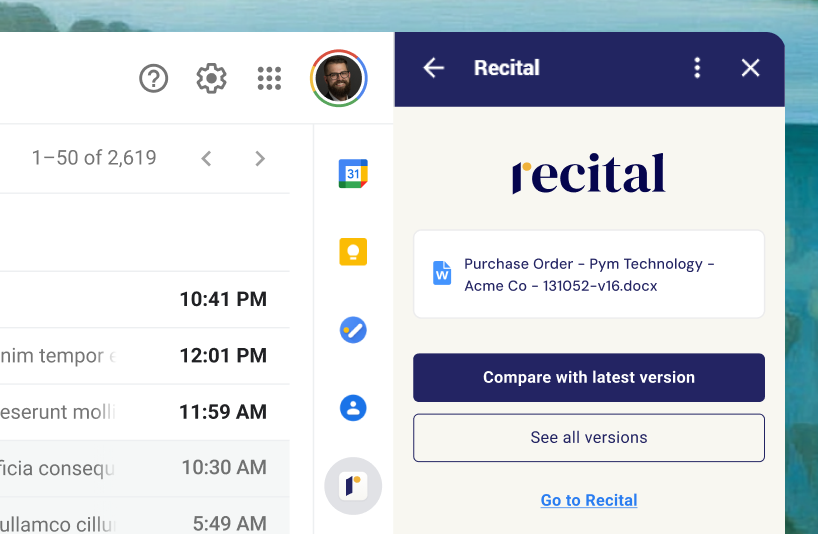The height and width of the screenshot is (534, 818).
Task: Select the 1–50 of 2,619 counter
Action: pos(94,158)
